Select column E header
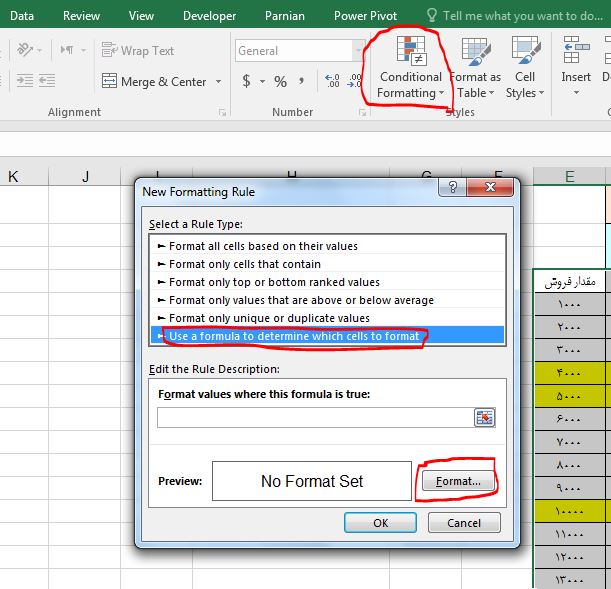Viewport: 611px width, 589px height. click(x=569, y=176)
